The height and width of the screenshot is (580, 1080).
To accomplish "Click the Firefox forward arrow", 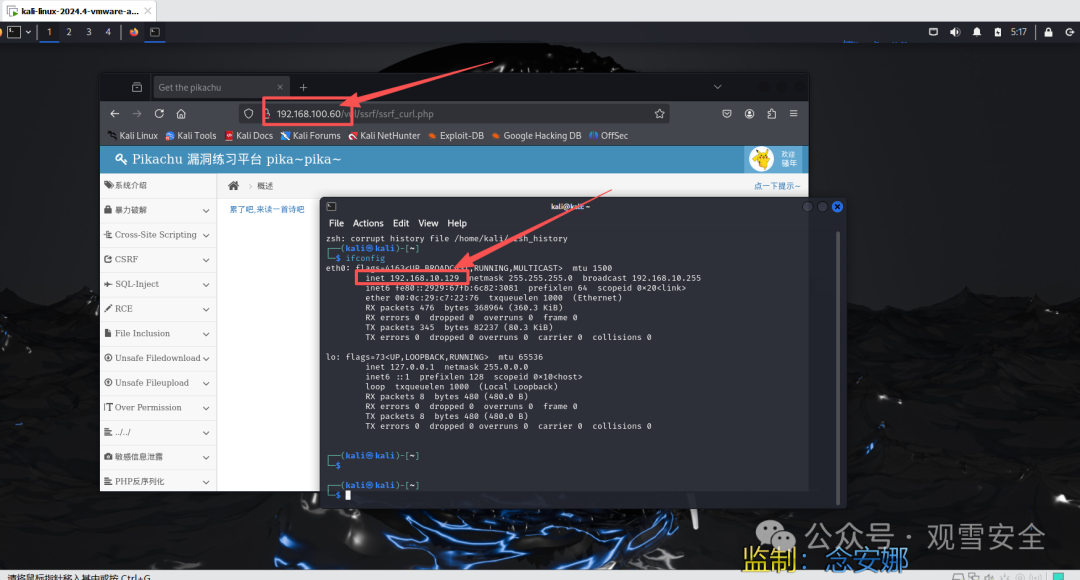I will pyautogui.click(x=136, y=114).
